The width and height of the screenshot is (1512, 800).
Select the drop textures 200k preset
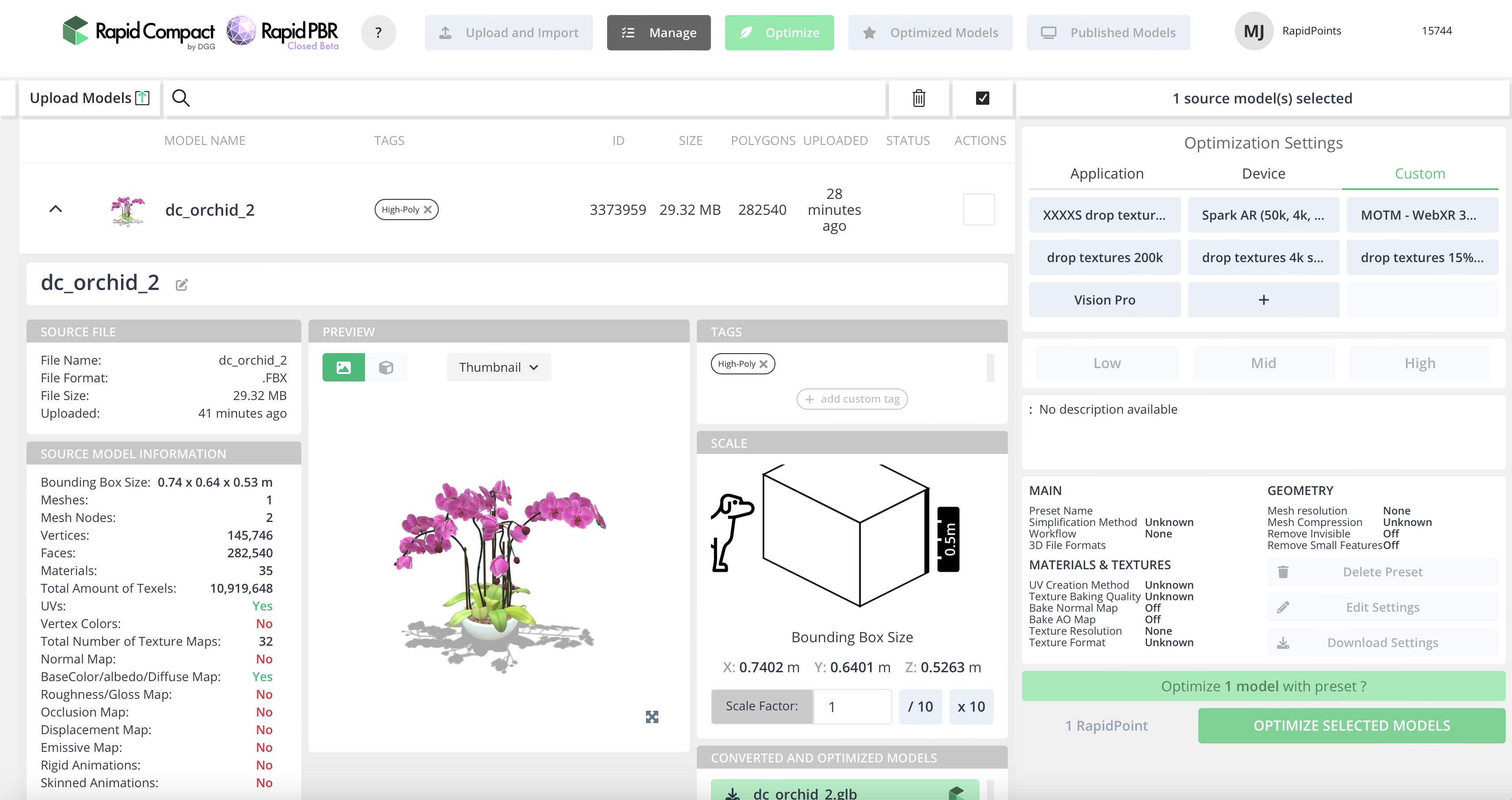coord(1104,257)
